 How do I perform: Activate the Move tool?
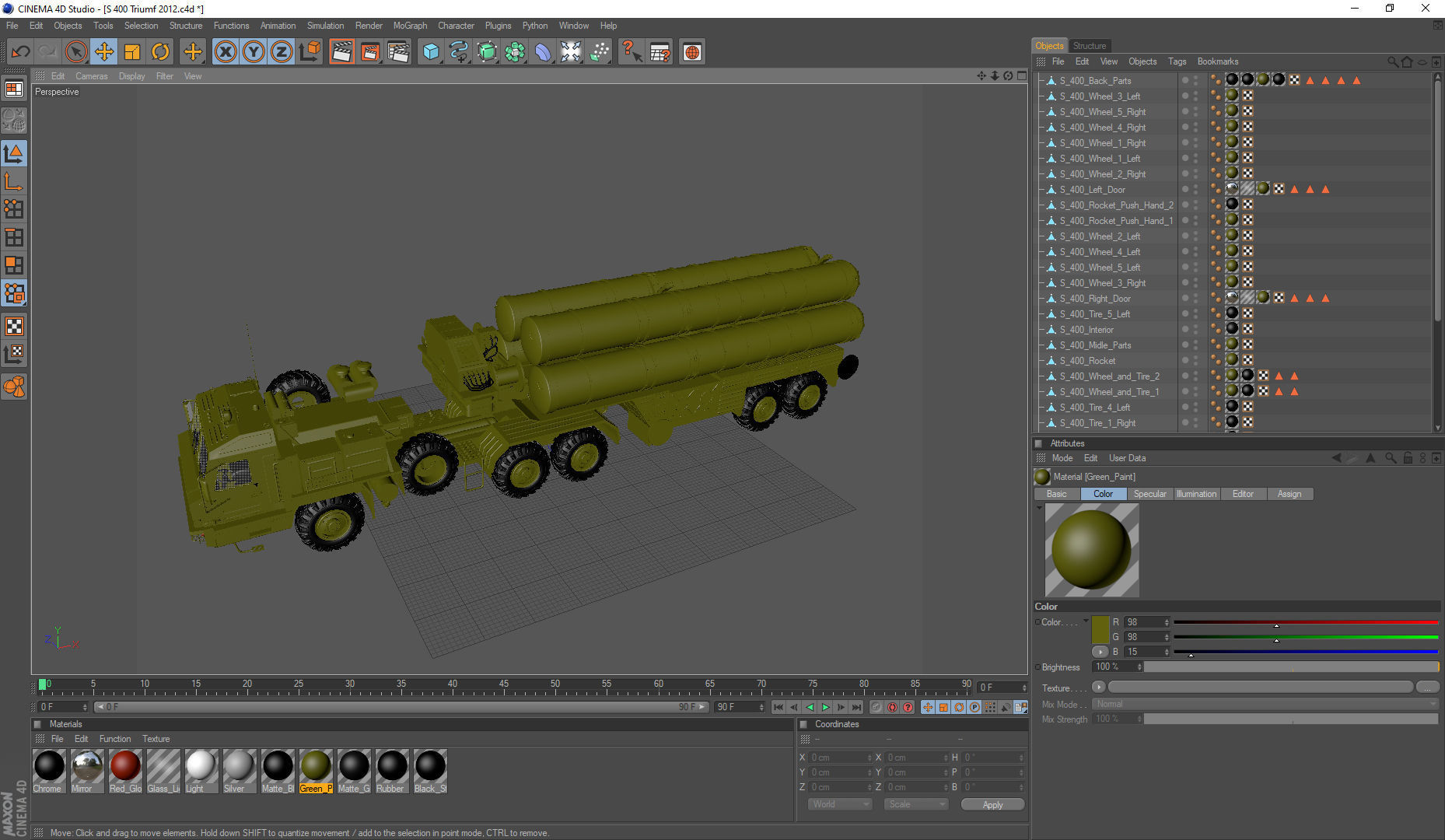click(x=103, y=52)
